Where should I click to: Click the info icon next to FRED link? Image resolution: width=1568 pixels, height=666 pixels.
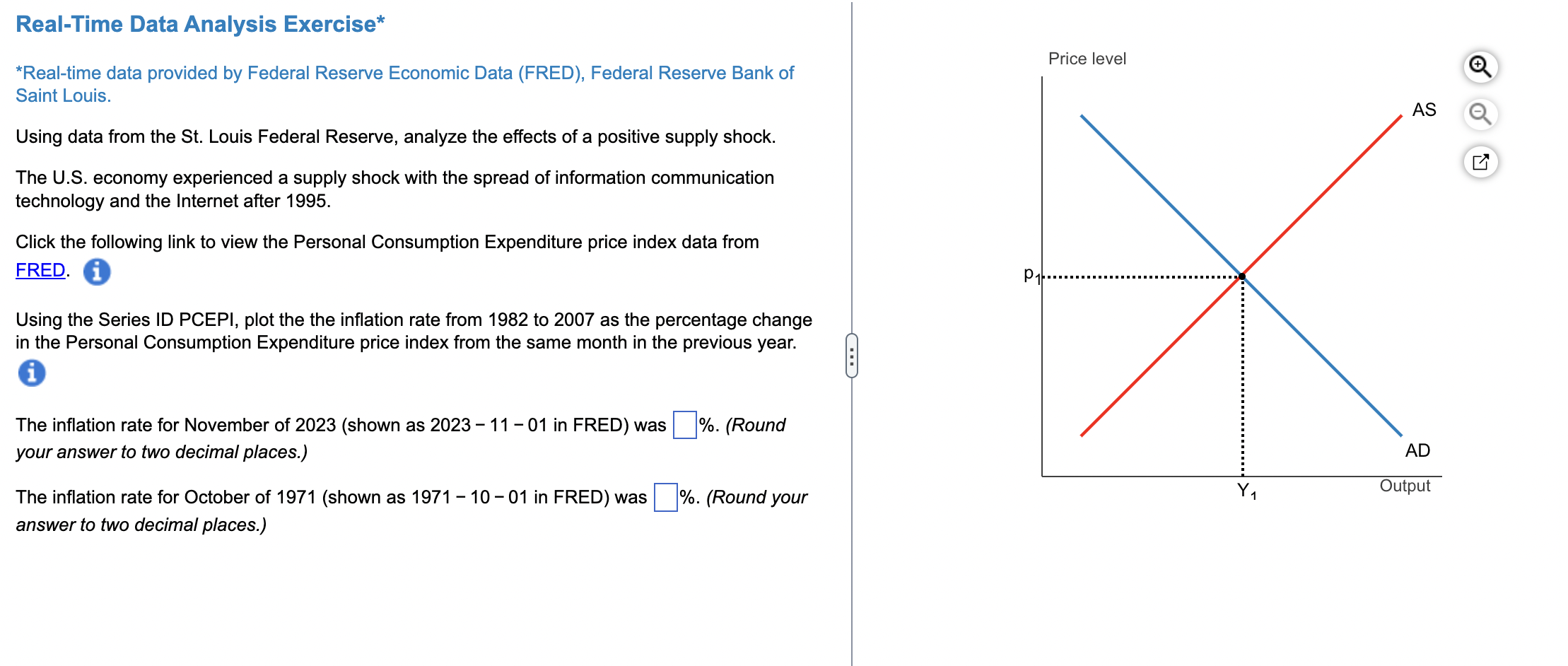point(96,271)
